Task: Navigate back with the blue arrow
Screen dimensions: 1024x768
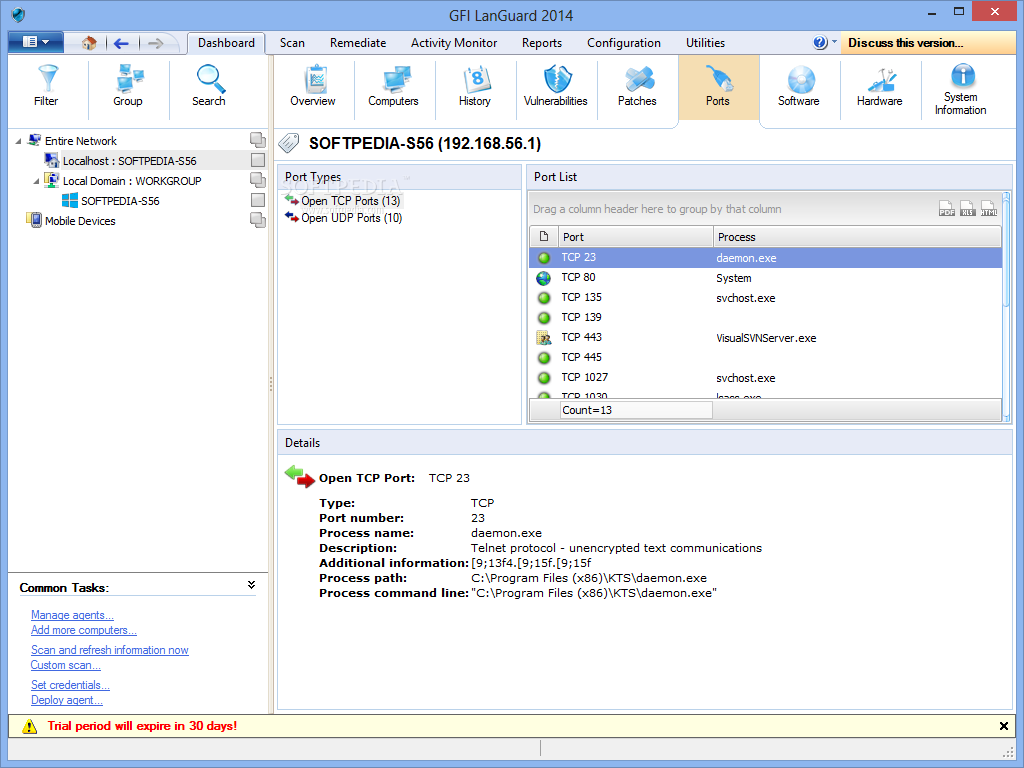Action: 121,43
